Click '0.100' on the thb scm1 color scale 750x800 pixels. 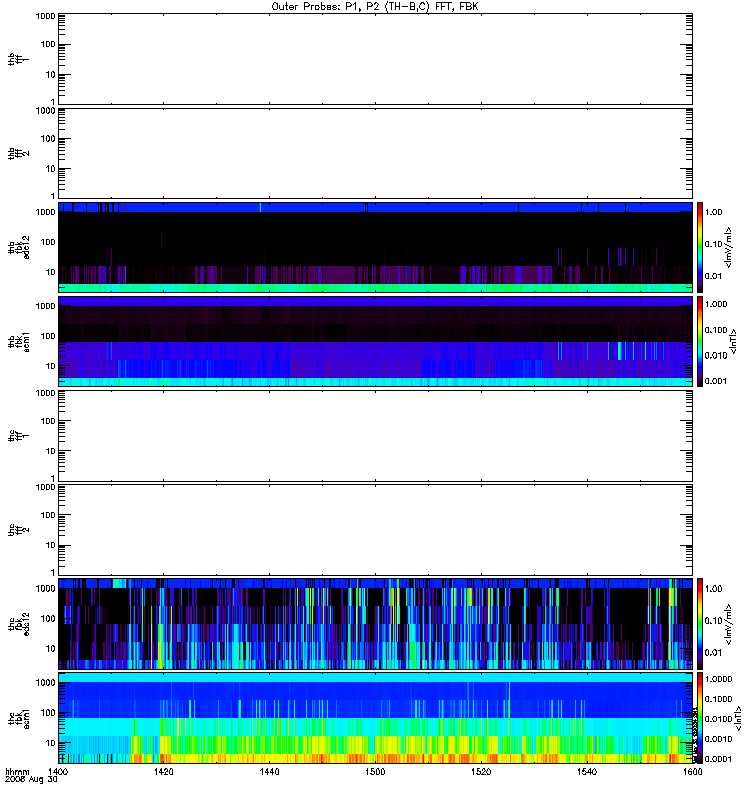pos(716,330)
